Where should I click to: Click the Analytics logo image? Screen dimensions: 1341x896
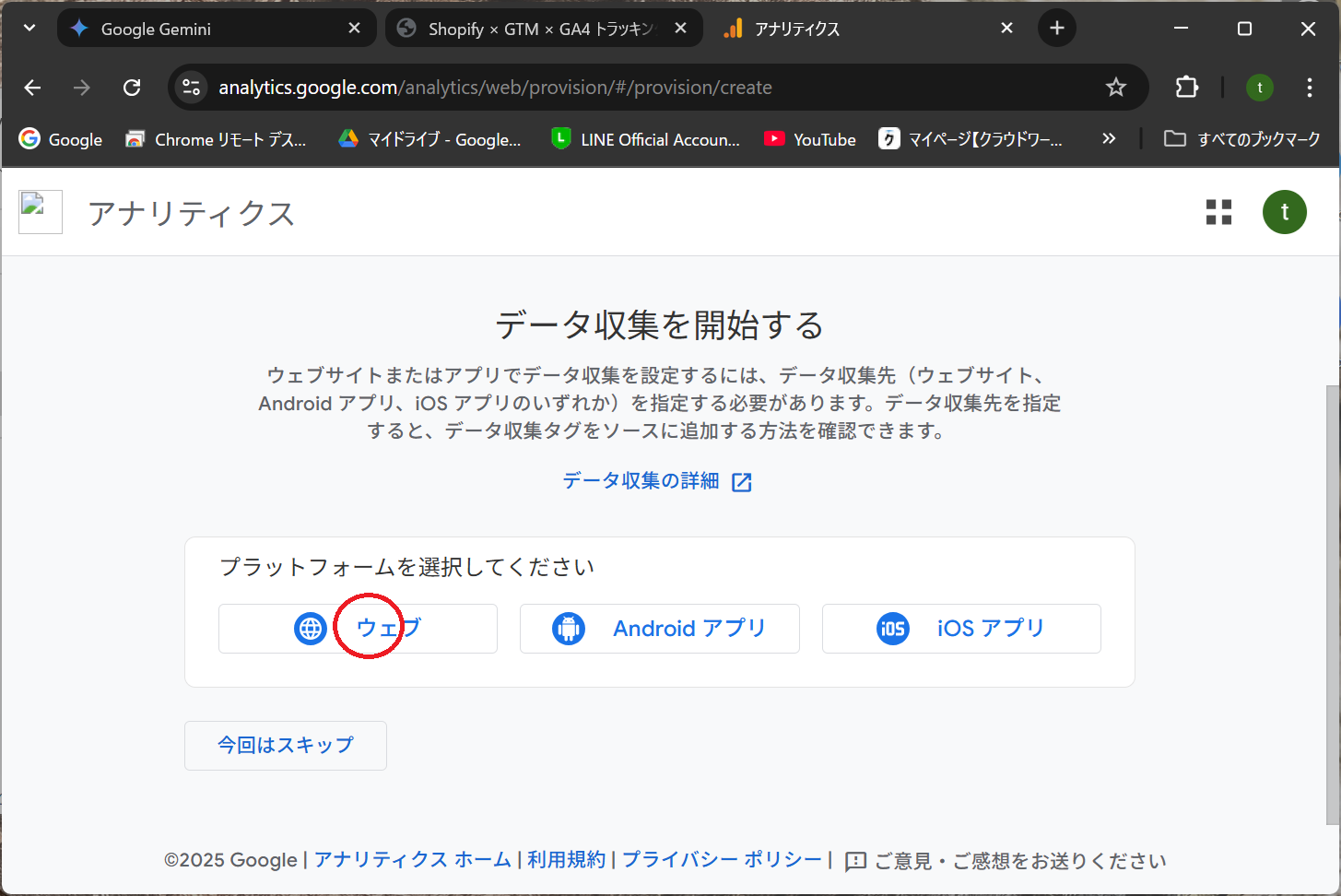tap(41, 212)
